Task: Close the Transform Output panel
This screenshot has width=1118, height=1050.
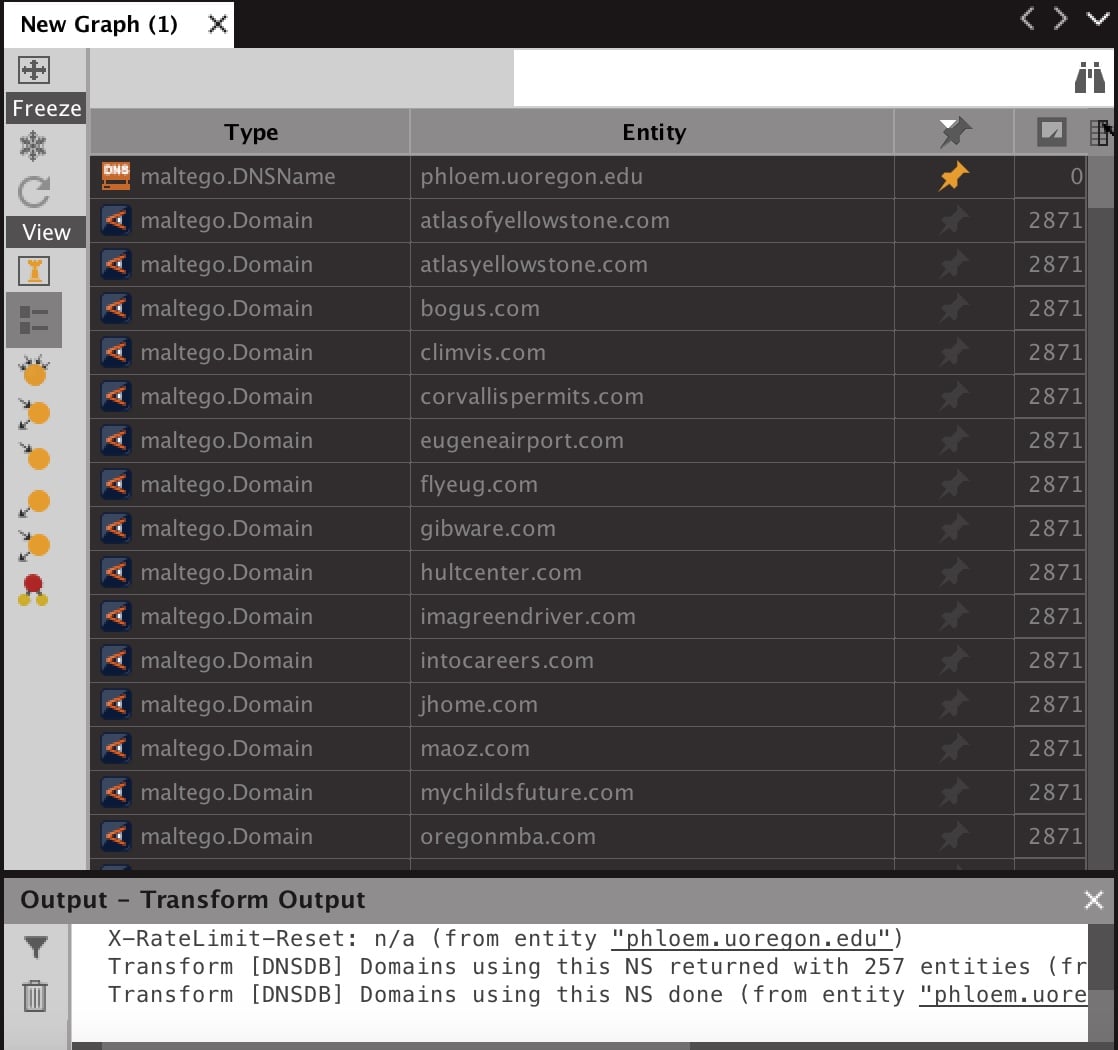Action: pyautogui.click(x=1093, y=900)
